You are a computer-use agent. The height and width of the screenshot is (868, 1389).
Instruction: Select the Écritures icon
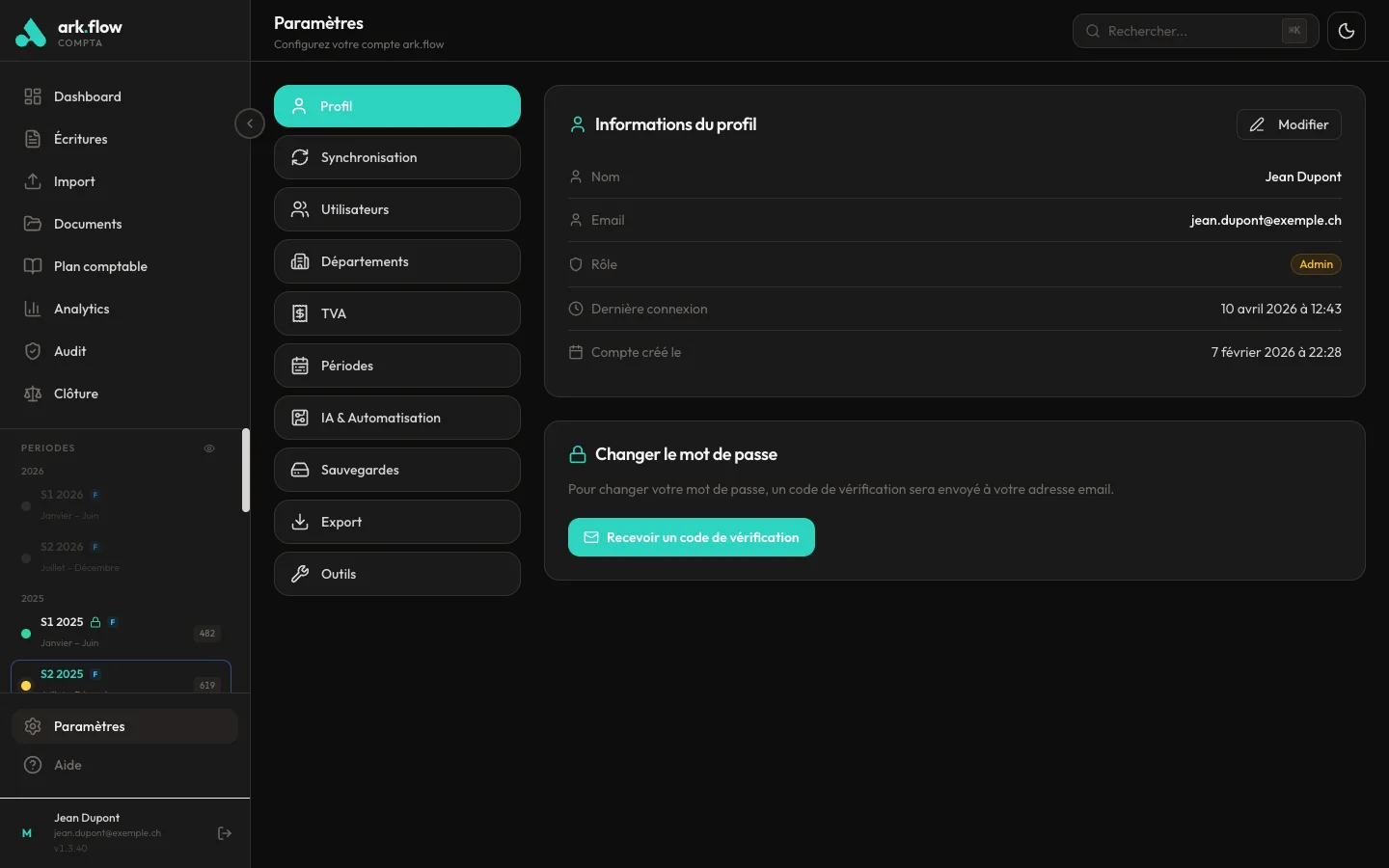32,139
